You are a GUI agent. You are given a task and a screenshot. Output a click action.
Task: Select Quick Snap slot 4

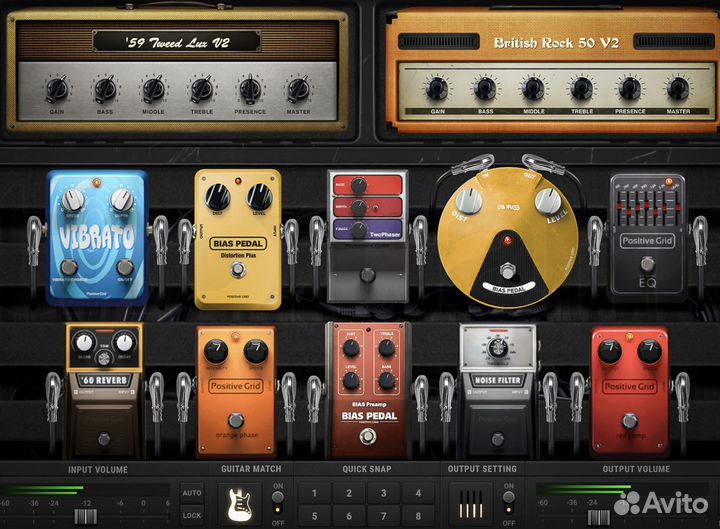click(x=418, y=493)
